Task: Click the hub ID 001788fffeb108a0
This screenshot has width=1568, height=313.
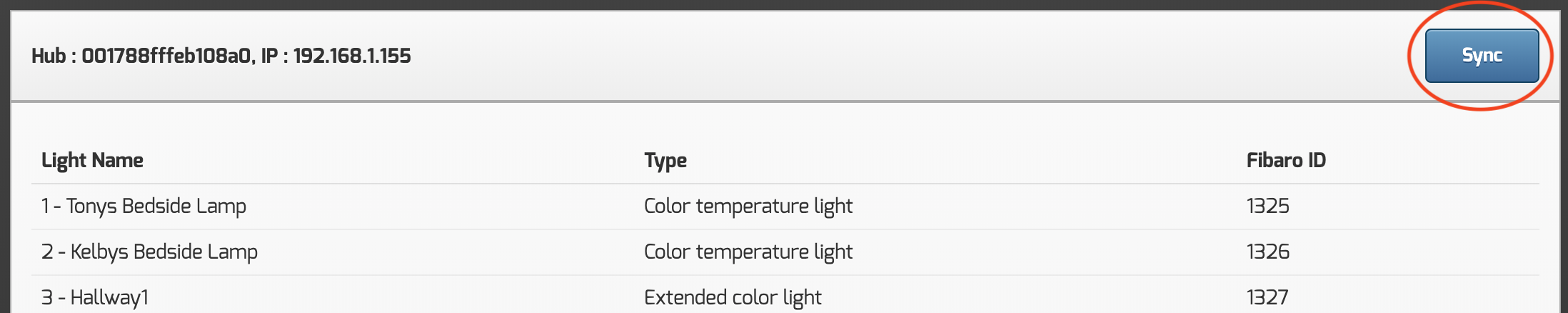Action: click(166, 56)
